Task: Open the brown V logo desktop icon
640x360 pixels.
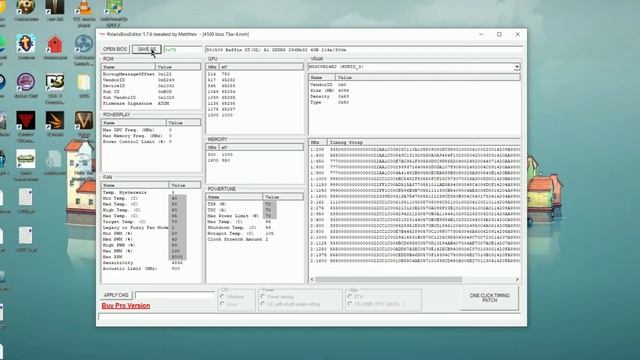Action: point(84,121)
